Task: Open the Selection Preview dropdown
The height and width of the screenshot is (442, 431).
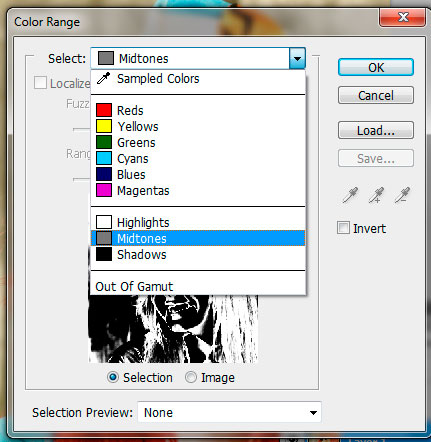Action: click(229, 412)
